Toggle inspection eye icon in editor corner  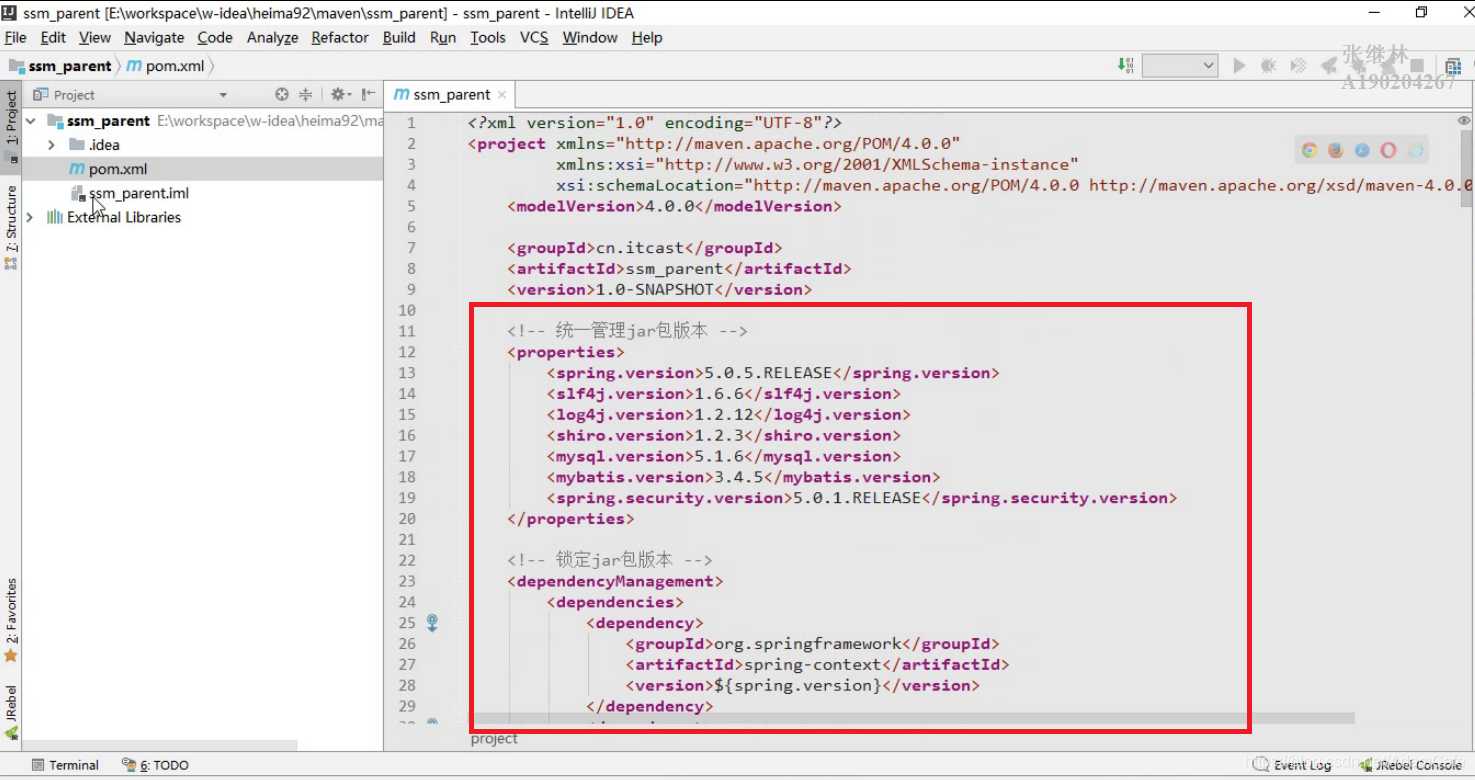click(x=1464, y=120)
